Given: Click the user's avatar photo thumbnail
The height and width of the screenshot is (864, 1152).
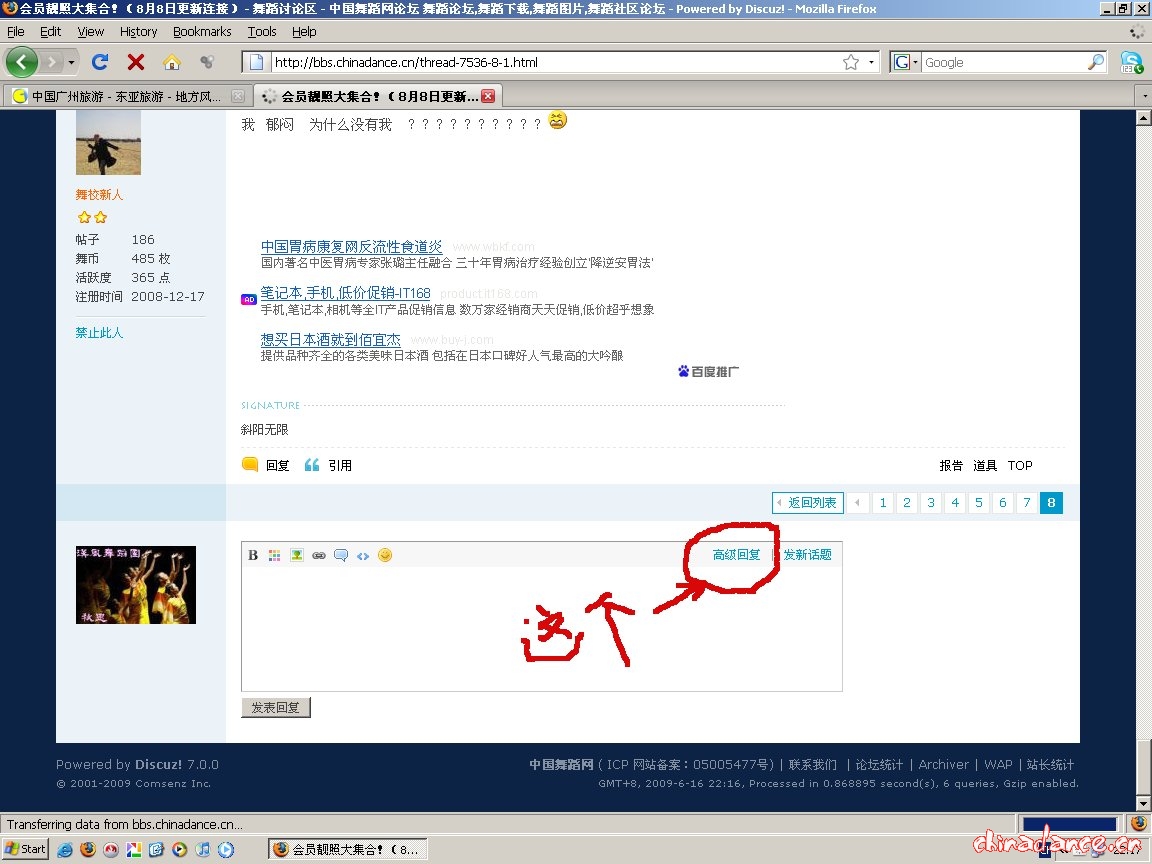Looking at the screenshot, I should tap(108, 142).
